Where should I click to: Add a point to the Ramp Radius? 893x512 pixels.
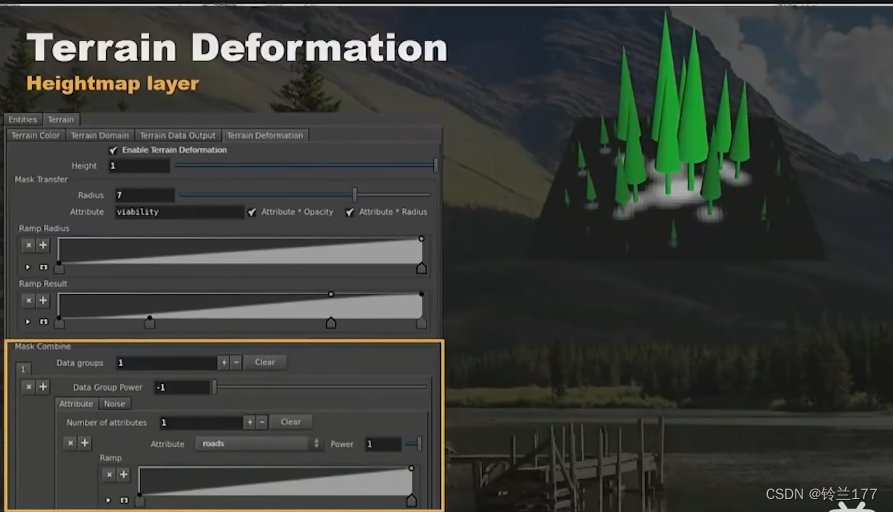43,245
